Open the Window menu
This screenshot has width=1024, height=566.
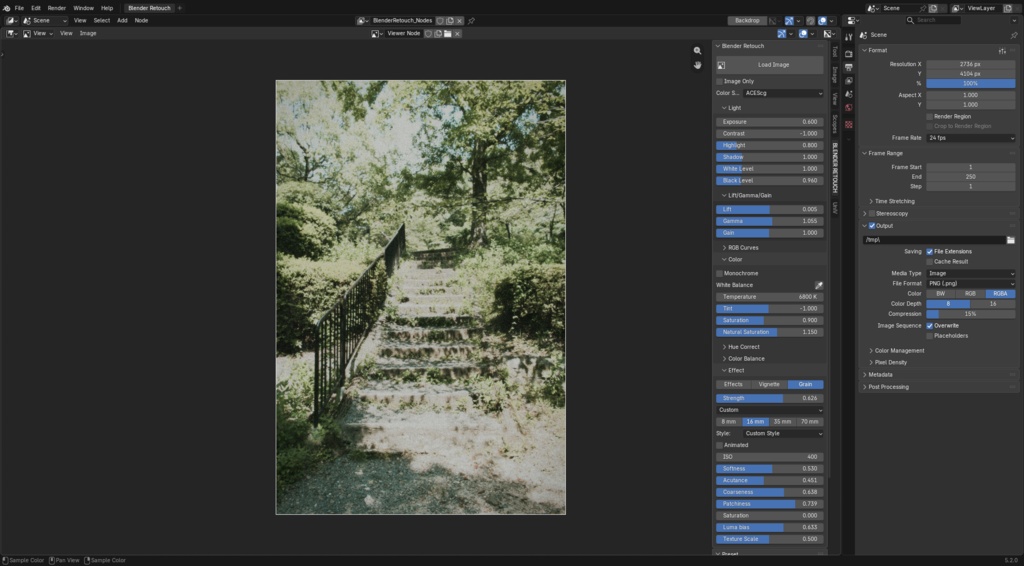click(84, 8)
